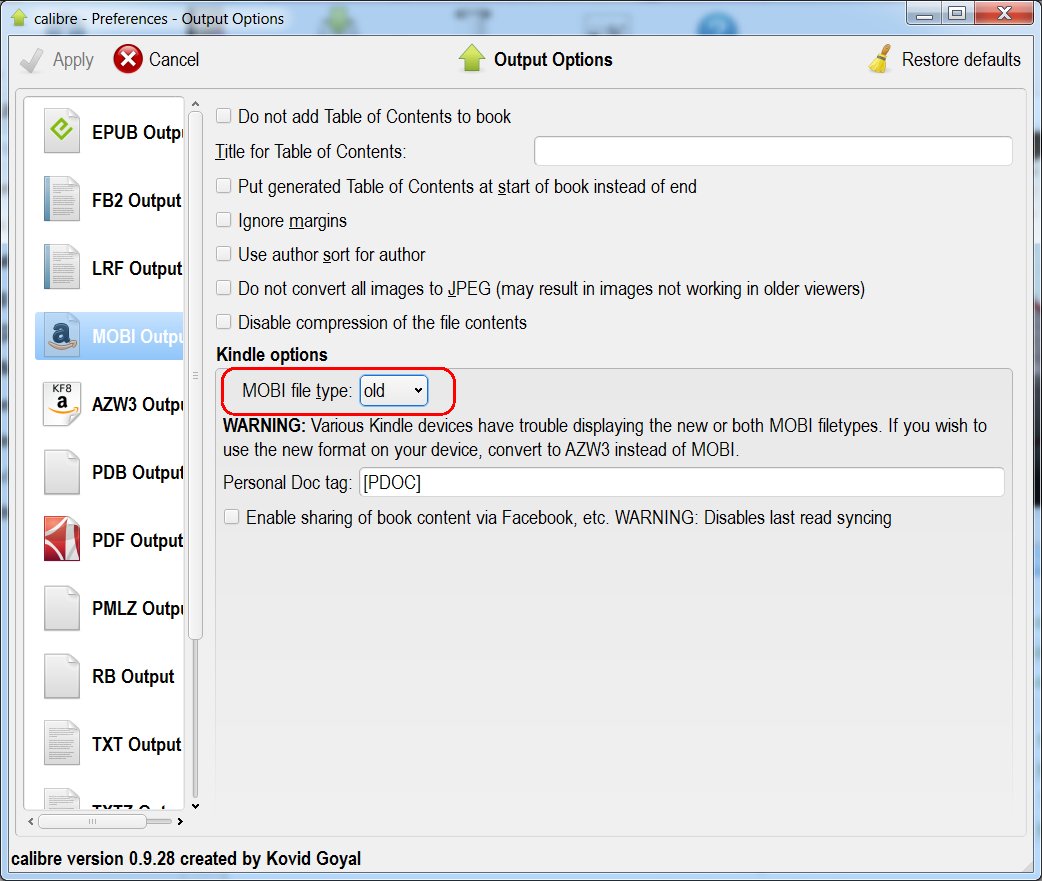
Task: Click the Restore defaults broom icon
Action: (x=880, y=59)
